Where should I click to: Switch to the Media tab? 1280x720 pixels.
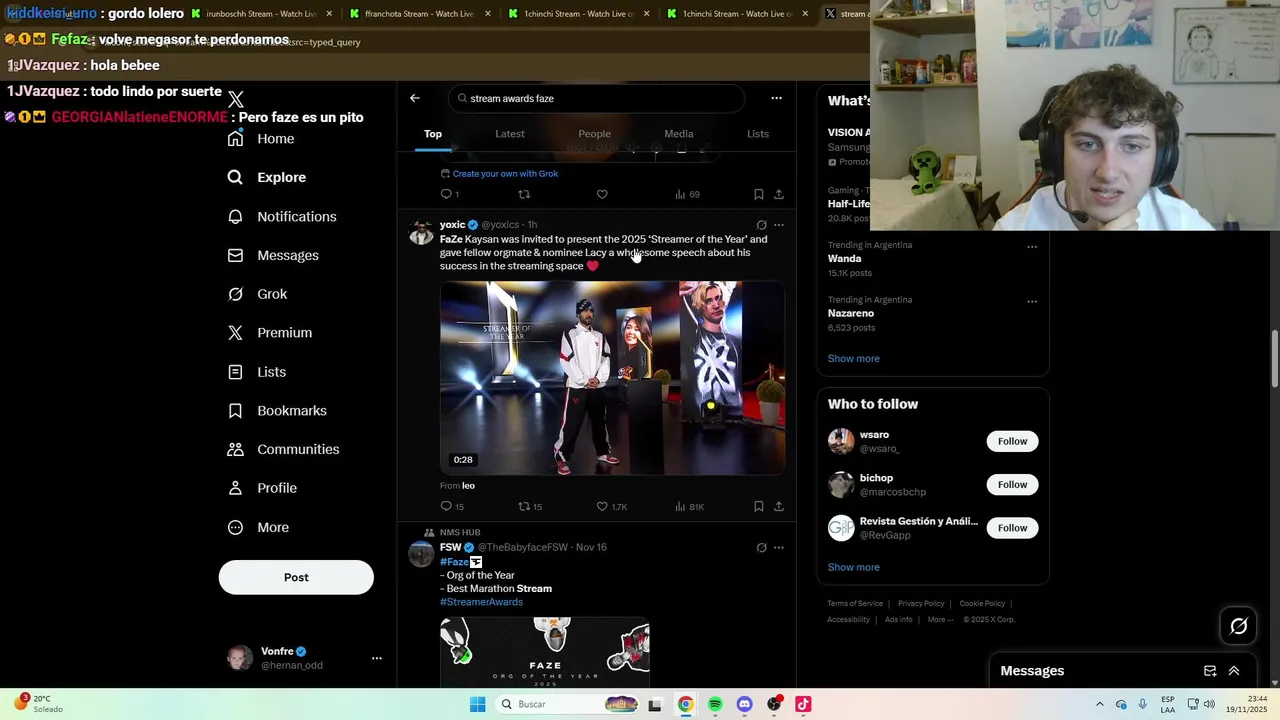coord(679,134)
